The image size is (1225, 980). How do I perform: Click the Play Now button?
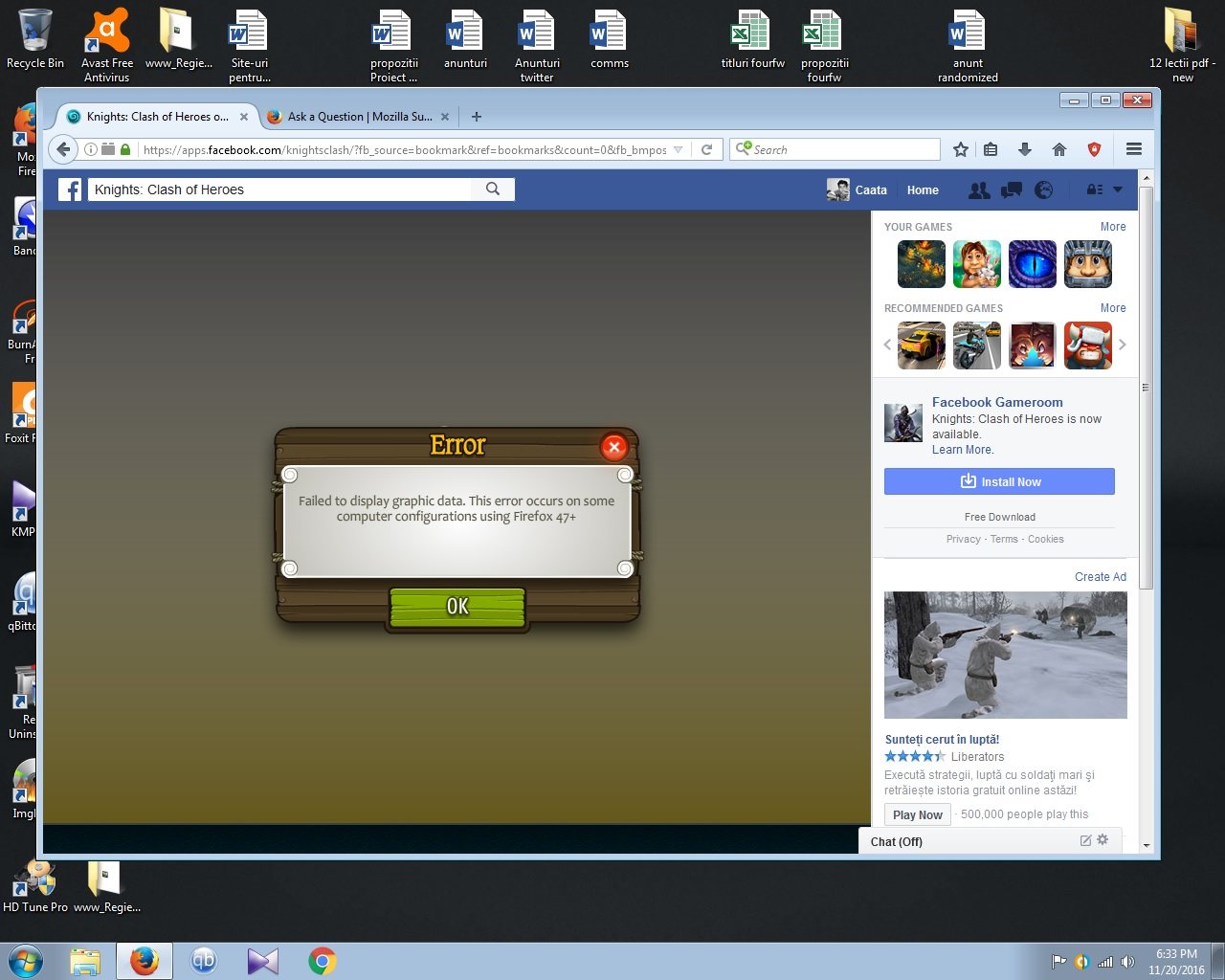[918, 814]
